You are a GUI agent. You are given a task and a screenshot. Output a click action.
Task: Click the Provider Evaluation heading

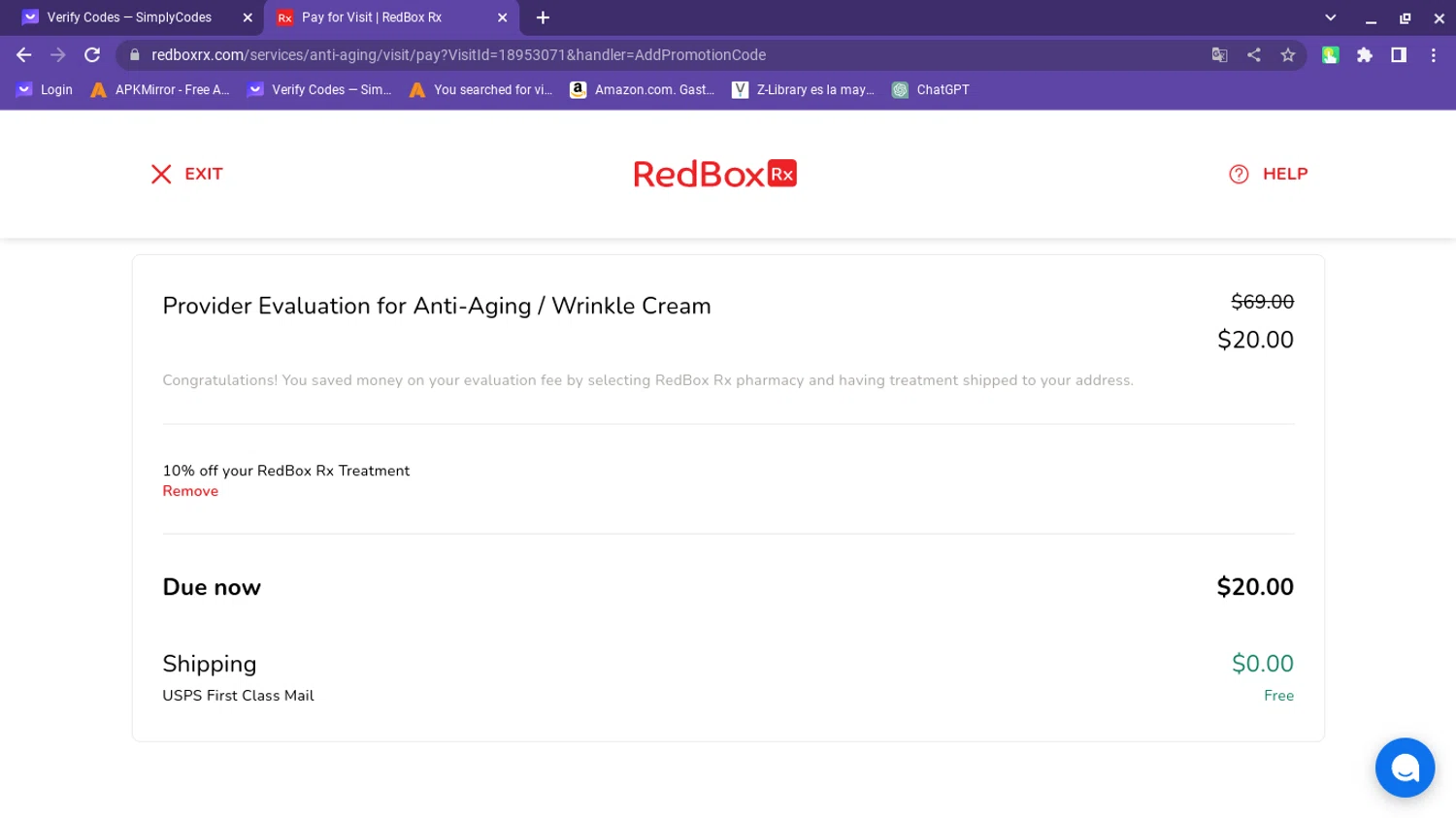(437, 306)
